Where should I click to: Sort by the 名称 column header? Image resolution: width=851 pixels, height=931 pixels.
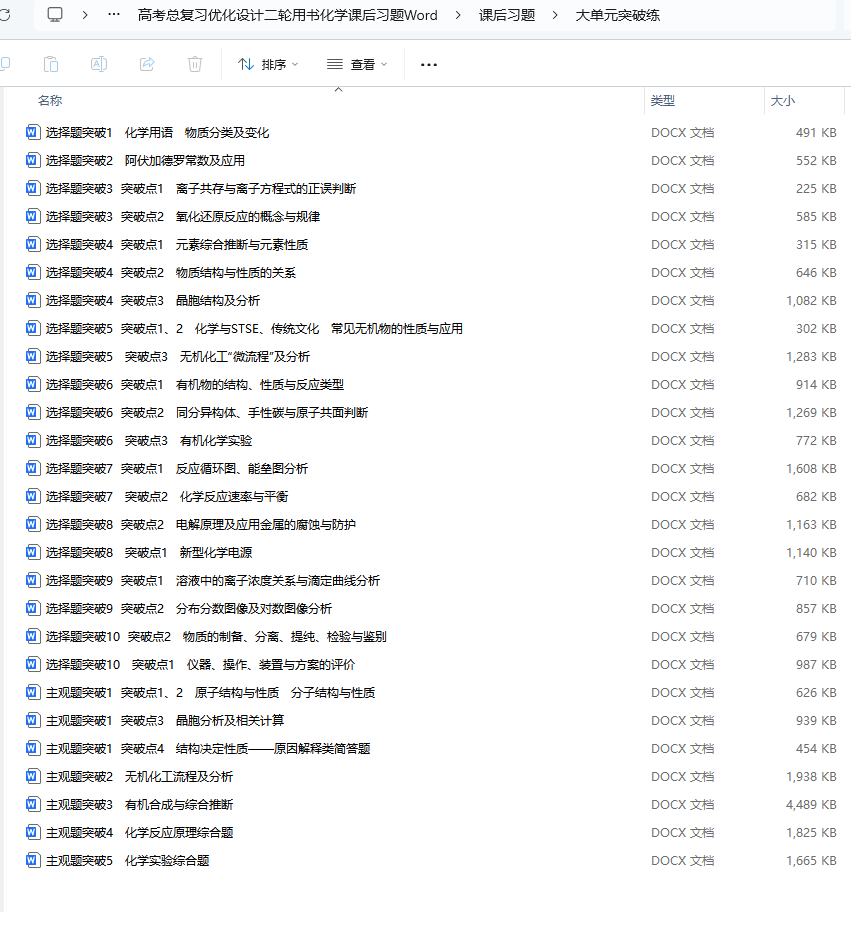(50, 101)
